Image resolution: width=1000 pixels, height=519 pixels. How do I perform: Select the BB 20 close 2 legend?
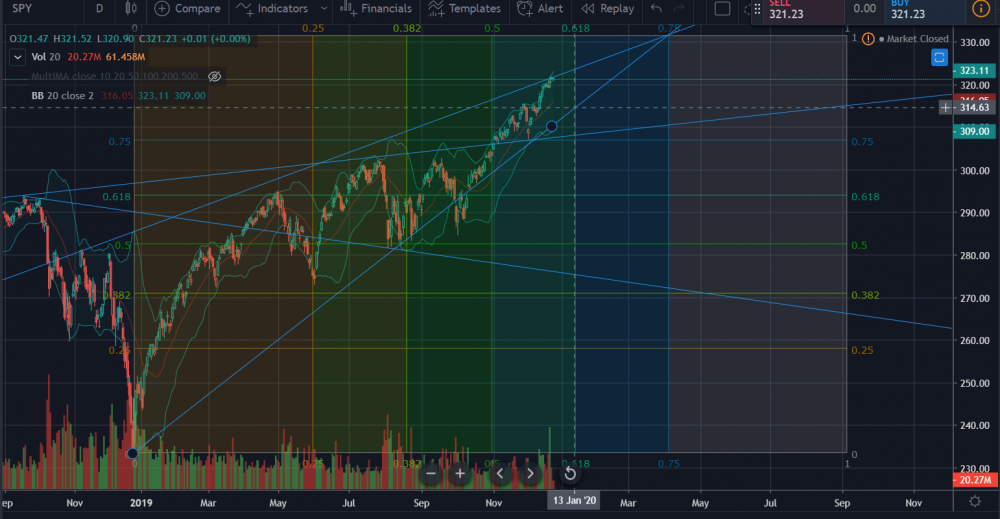[62, 96]
